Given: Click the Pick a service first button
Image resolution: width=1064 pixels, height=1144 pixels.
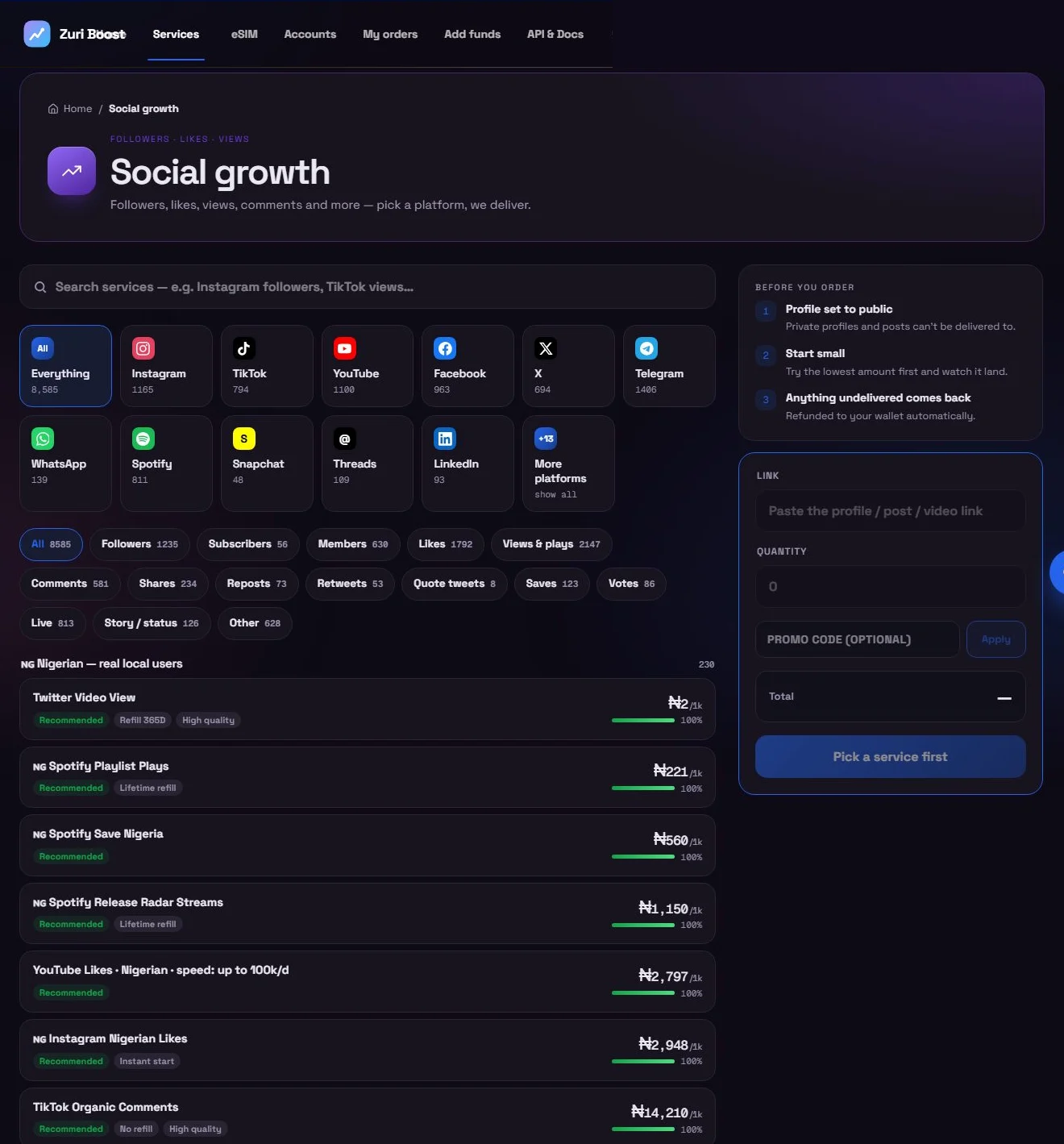Looking at the screenshot, I should [x=891, y=756].
